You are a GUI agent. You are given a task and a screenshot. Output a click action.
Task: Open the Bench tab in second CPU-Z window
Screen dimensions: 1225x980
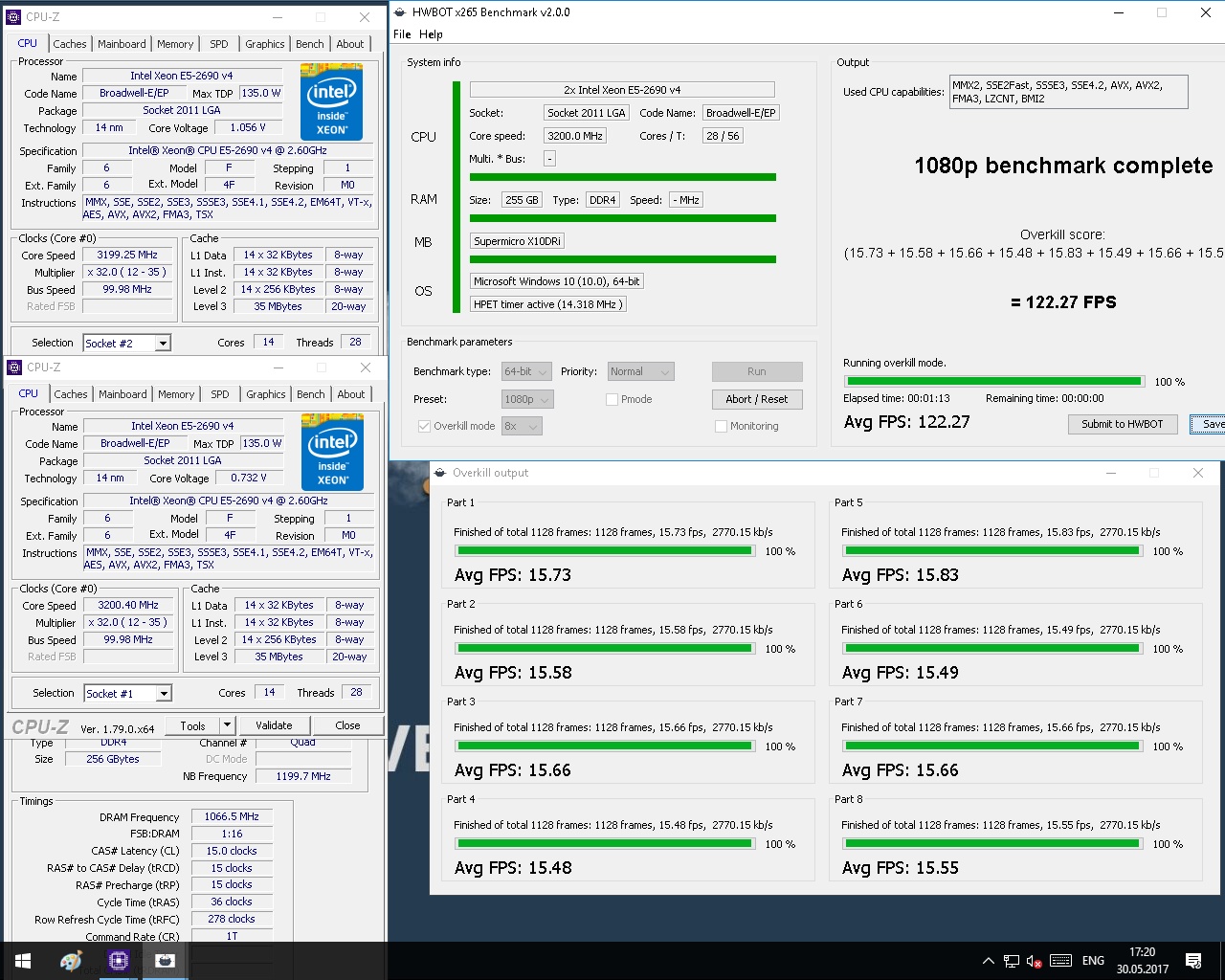tap(311, 394)
